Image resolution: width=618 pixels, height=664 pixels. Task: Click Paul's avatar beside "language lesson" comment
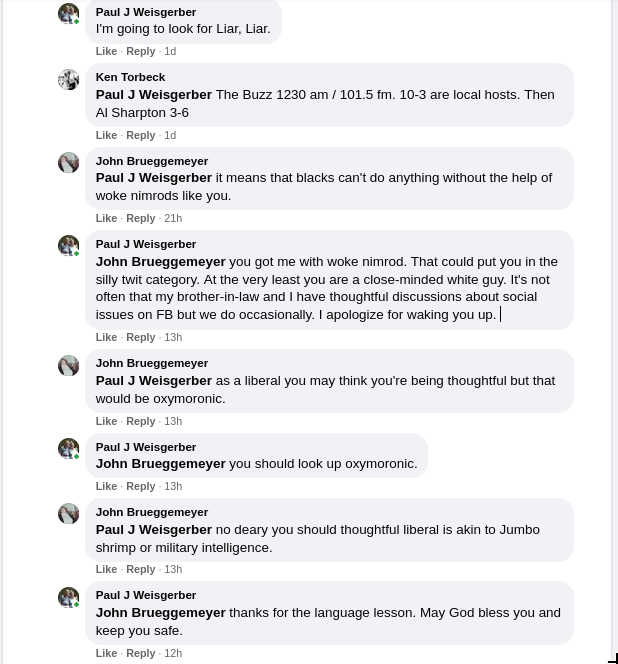coord(68,597)
